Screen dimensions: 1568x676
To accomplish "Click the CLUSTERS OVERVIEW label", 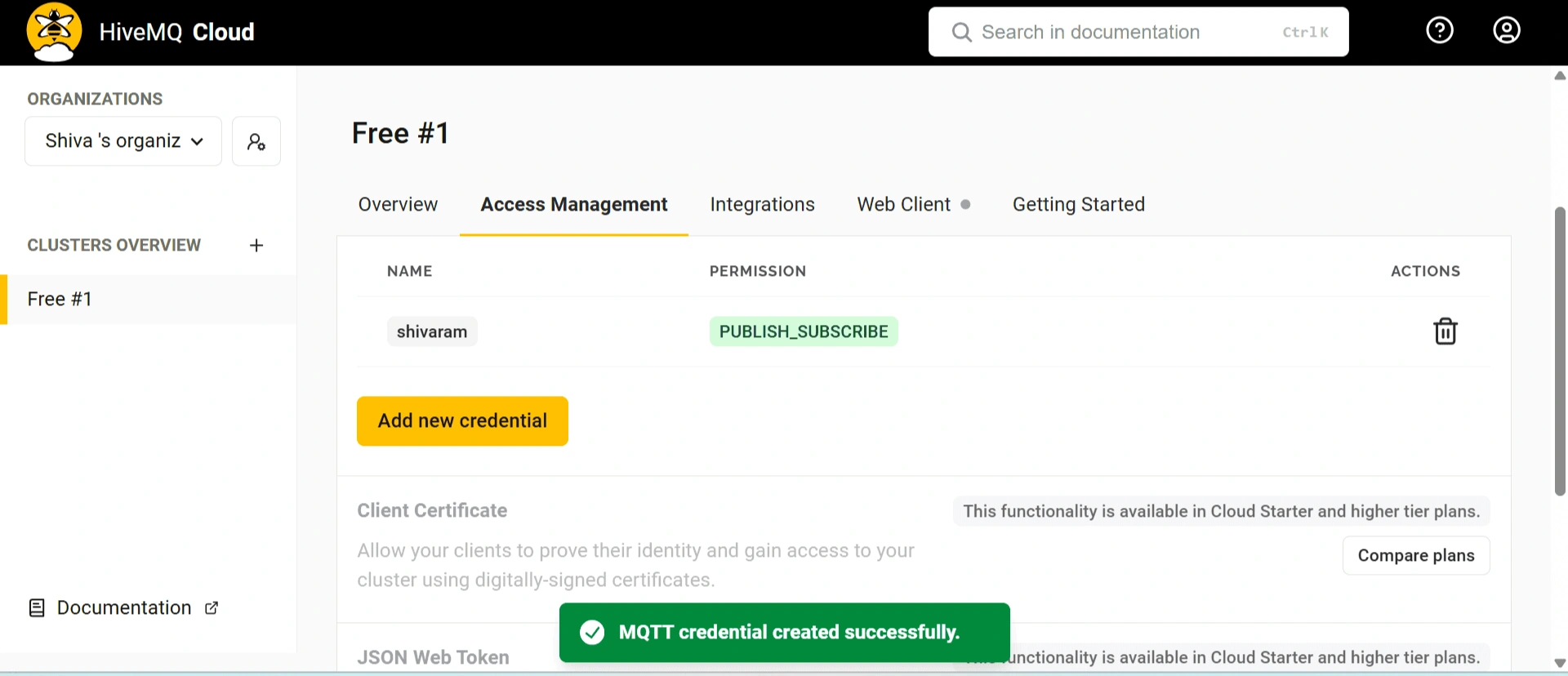I will click(x=114, y=245).
